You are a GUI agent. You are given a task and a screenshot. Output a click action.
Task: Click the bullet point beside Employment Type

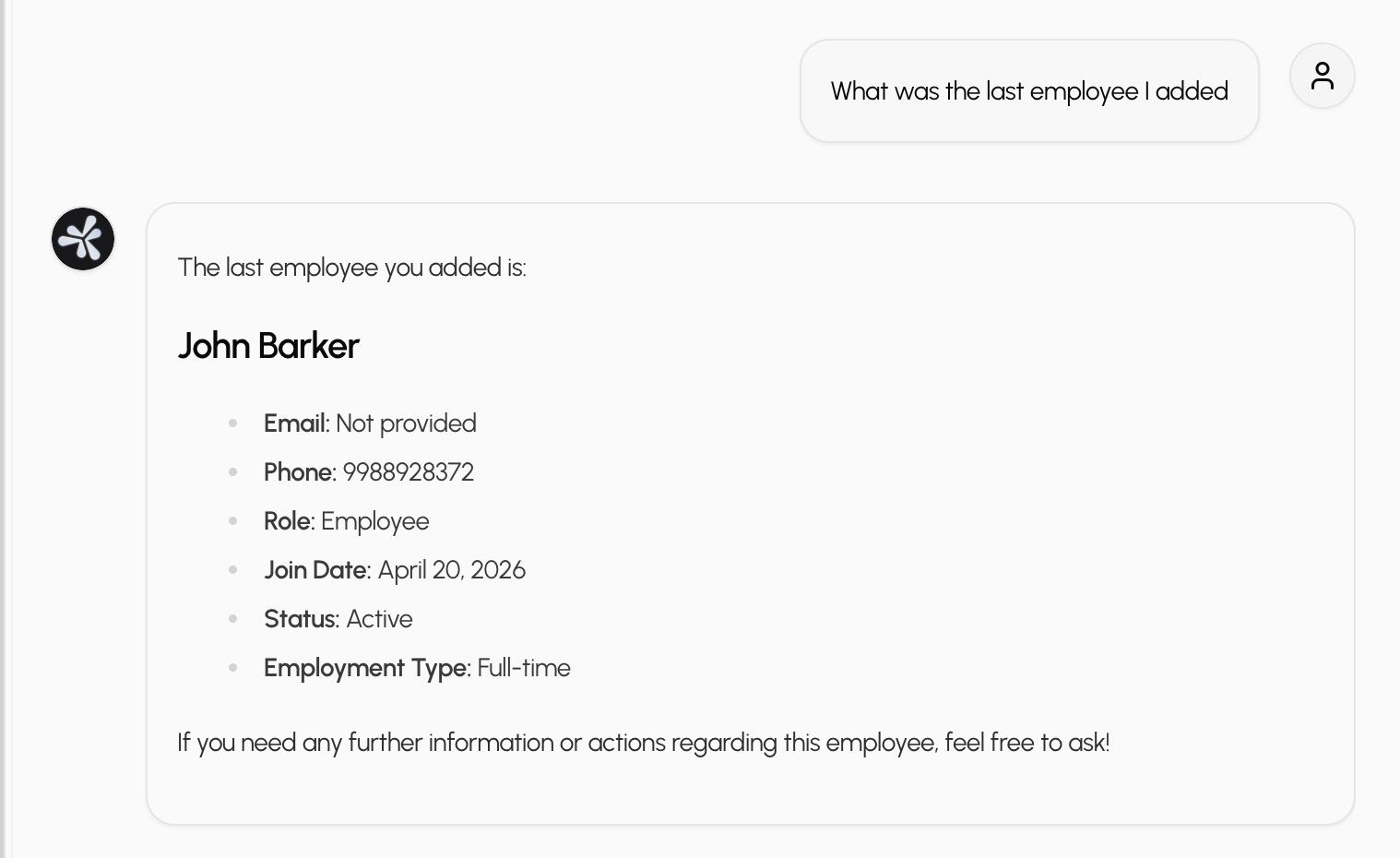(233, 668)
